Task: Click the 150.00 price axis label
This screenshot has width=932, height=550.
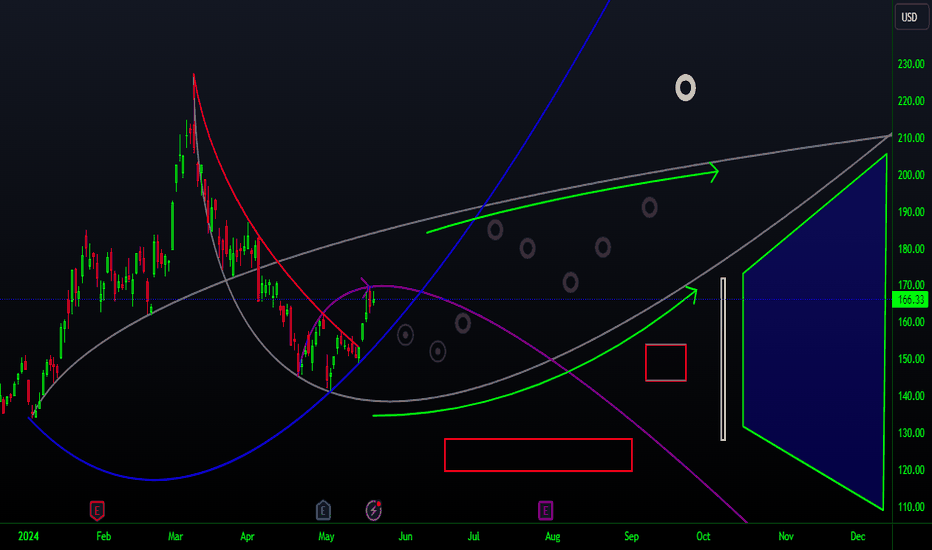Action: click(x=911, y=359)
